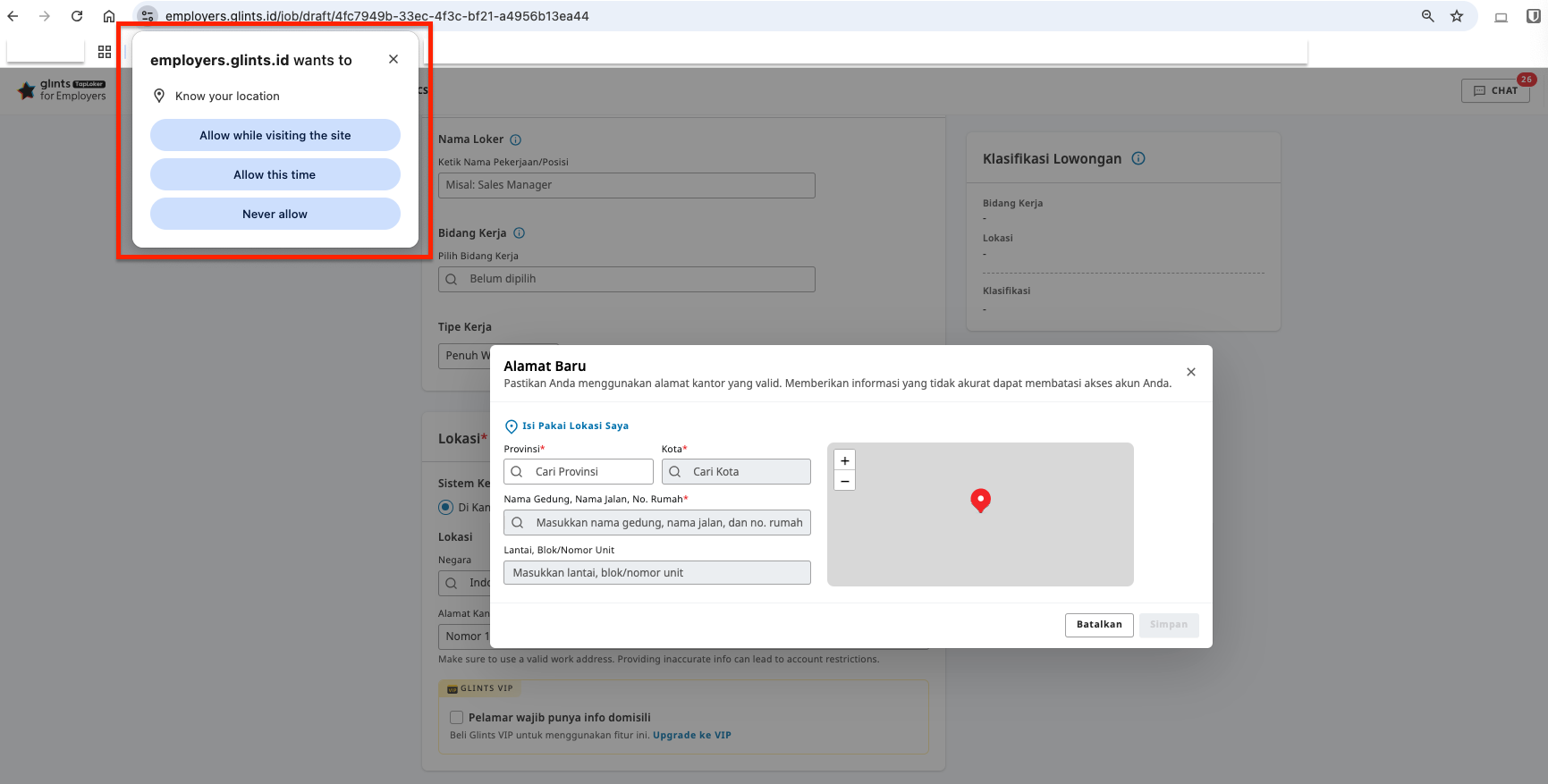Click Allow while visiting the site
Screen dimensions: 1548x784
pyautogui.click(x=275, y=135)
